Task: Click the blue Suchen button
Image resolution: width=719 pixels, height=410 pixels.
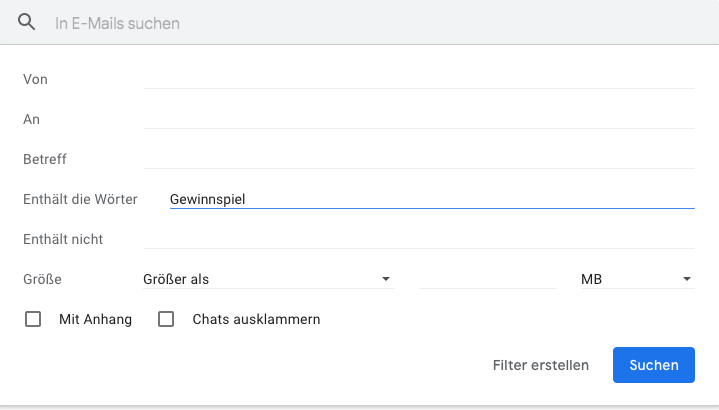Action: pos(653,365)
